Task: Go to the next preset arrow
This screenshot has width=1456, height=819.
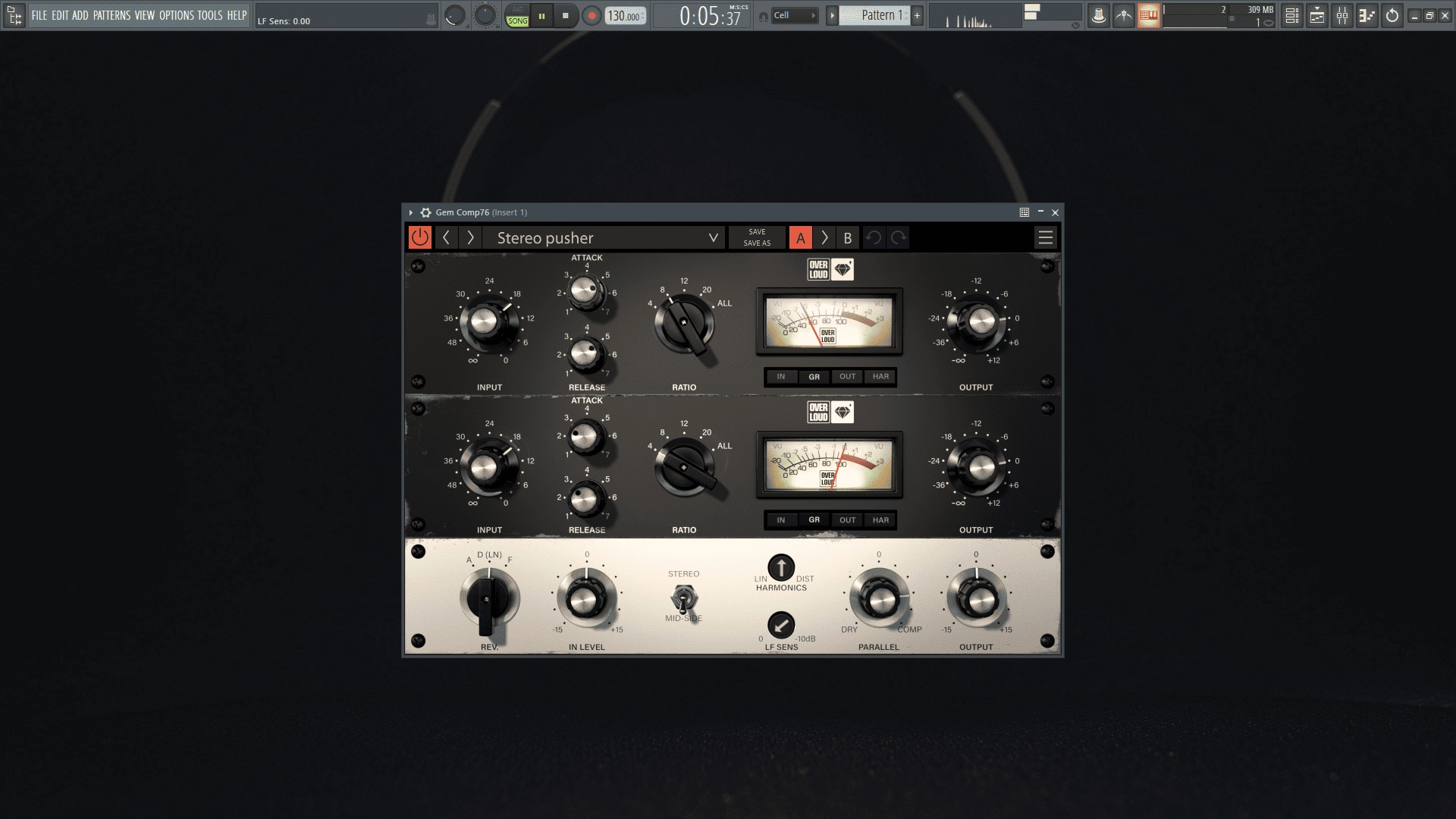Action: 470,238
